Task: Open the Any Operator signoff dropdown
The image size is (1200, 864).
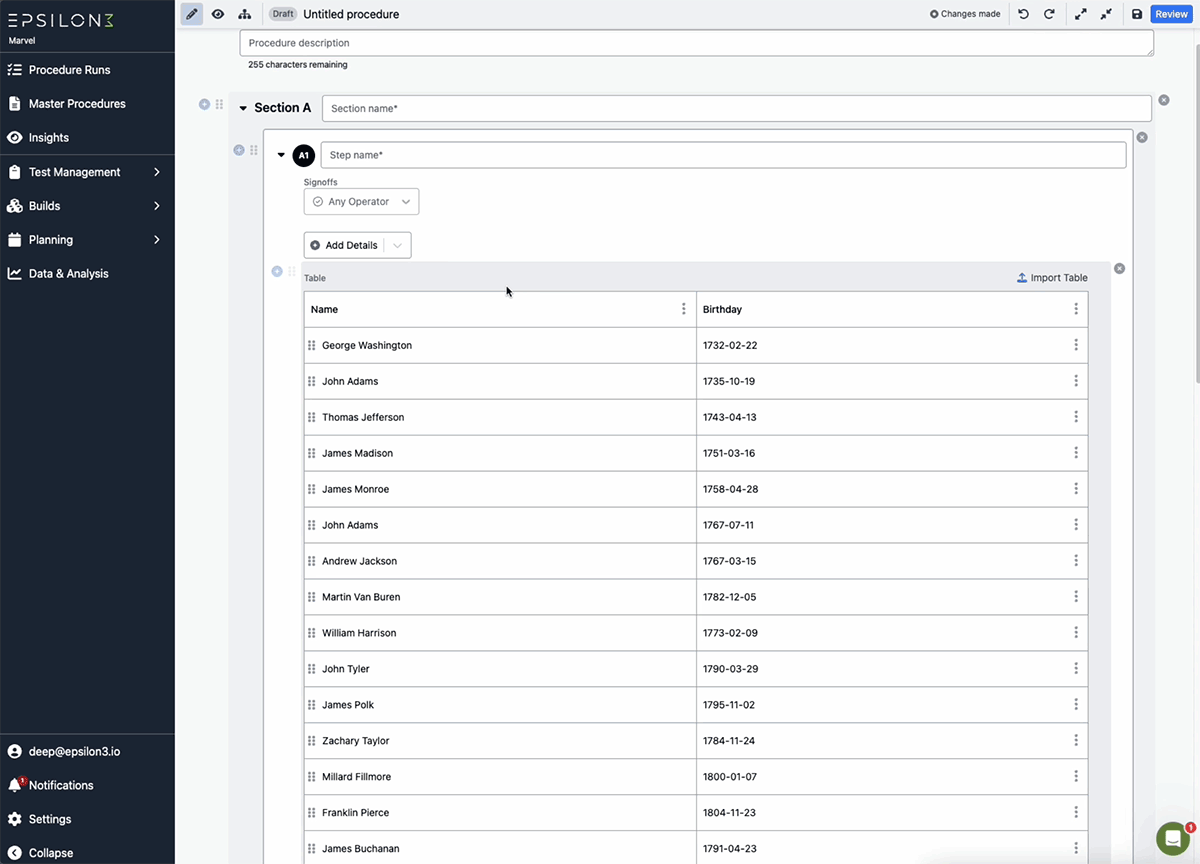Action: pos(361,201)
